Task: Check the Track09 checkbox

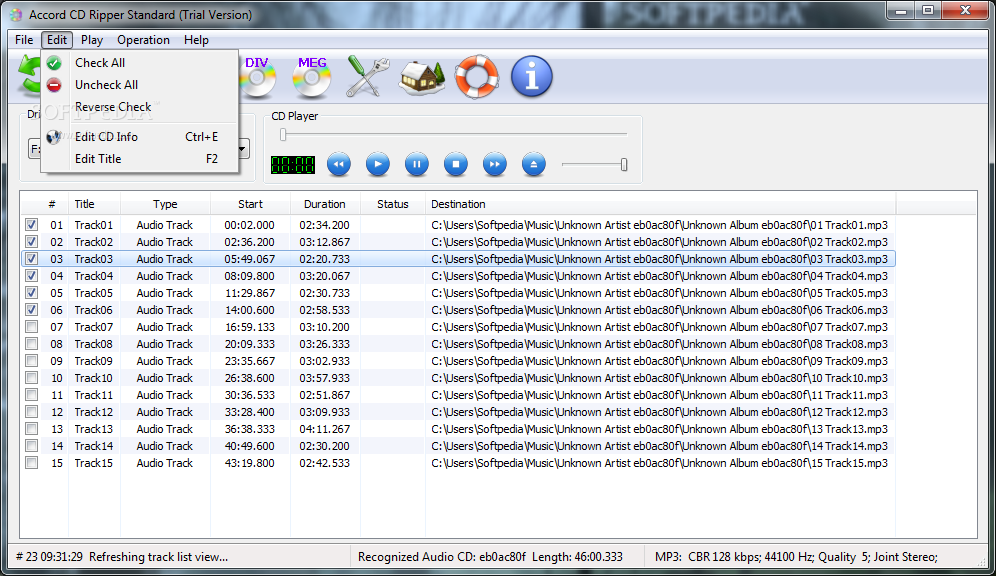Action: coord(31,361)
